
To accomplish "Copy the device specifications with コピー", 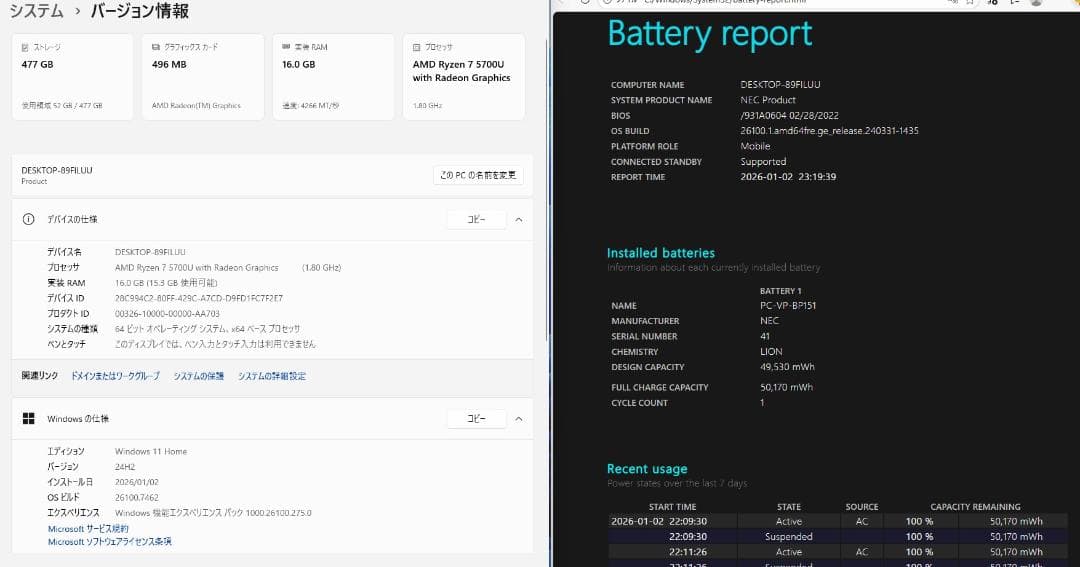I will tap(476, 219).
